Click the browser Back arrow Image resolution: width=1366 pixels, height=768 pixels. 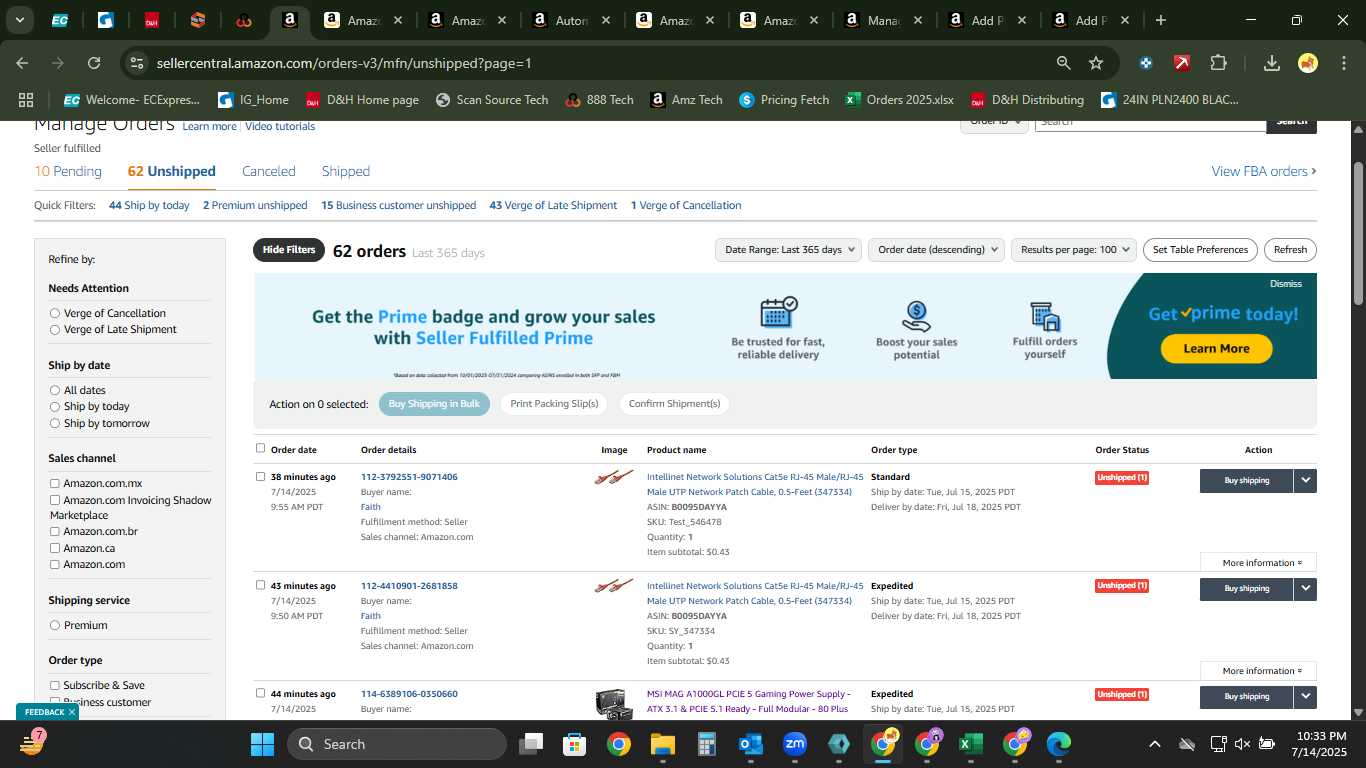click(22, 63)
